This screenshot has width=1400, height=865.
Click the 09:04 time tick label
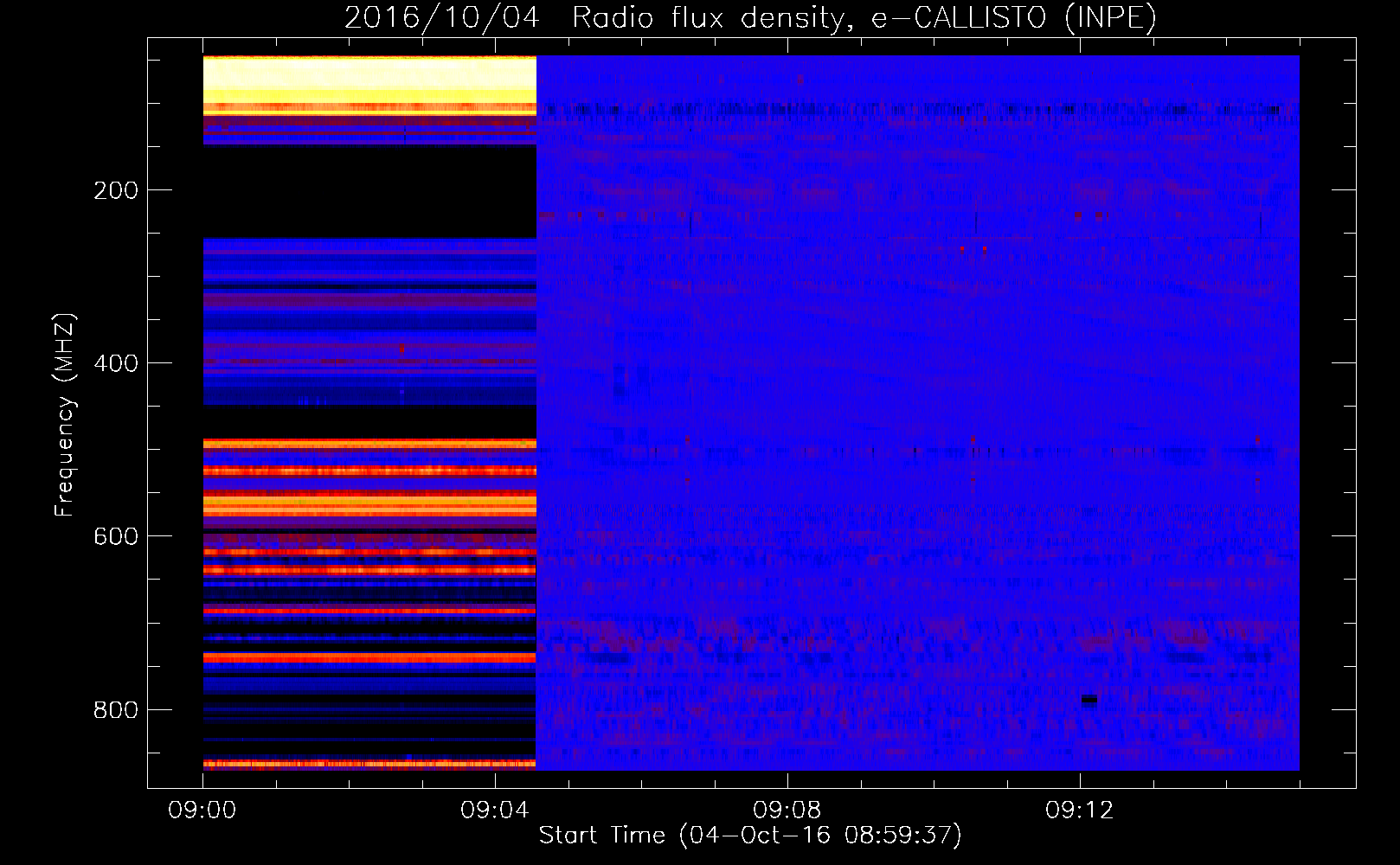[x=495, y=811]
